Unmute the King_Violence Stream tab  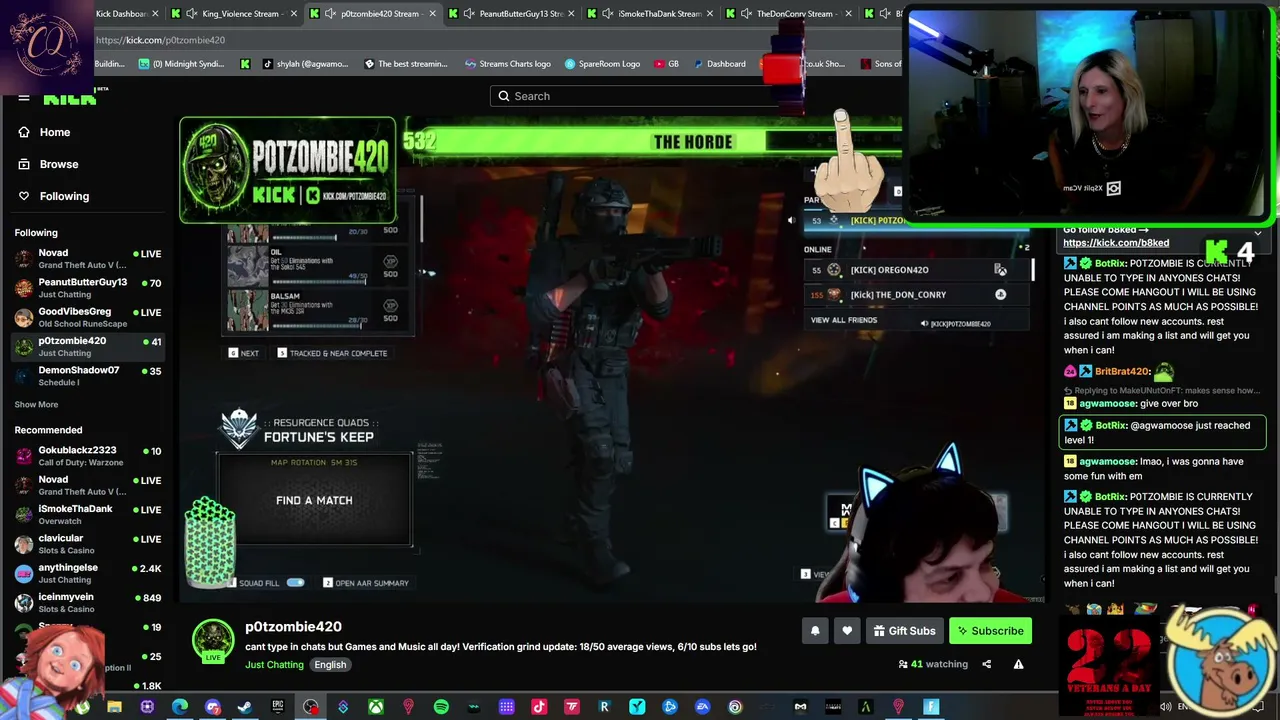point(194,14)
